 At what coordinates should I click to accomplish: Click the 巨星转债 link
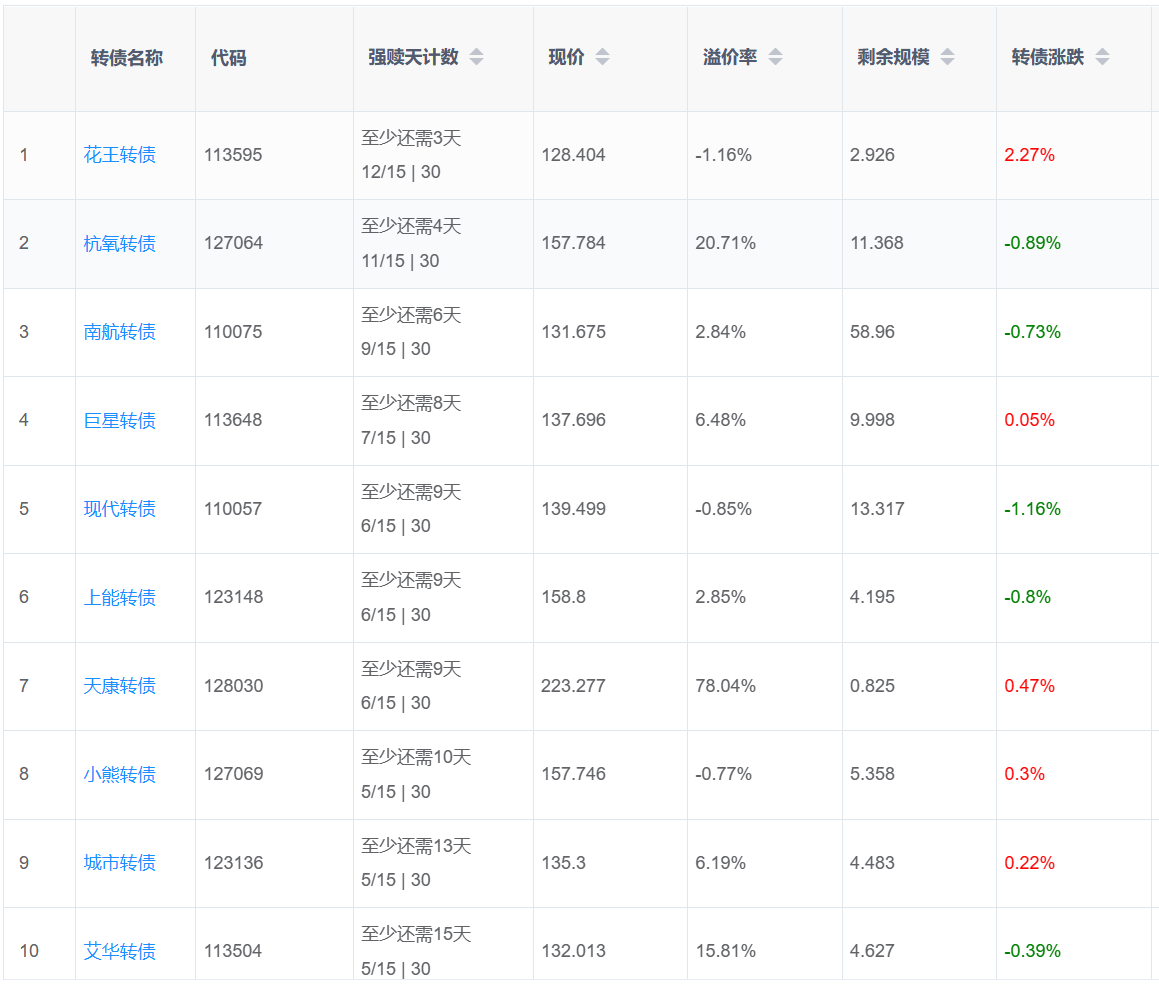pos(120,421)
